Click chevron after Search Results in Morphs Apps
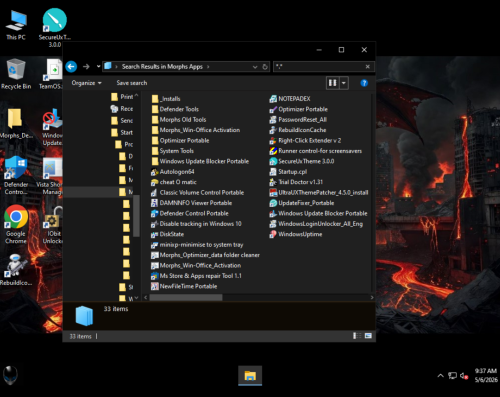The width and height of the screenshot is (500, 397). [208, 67]
